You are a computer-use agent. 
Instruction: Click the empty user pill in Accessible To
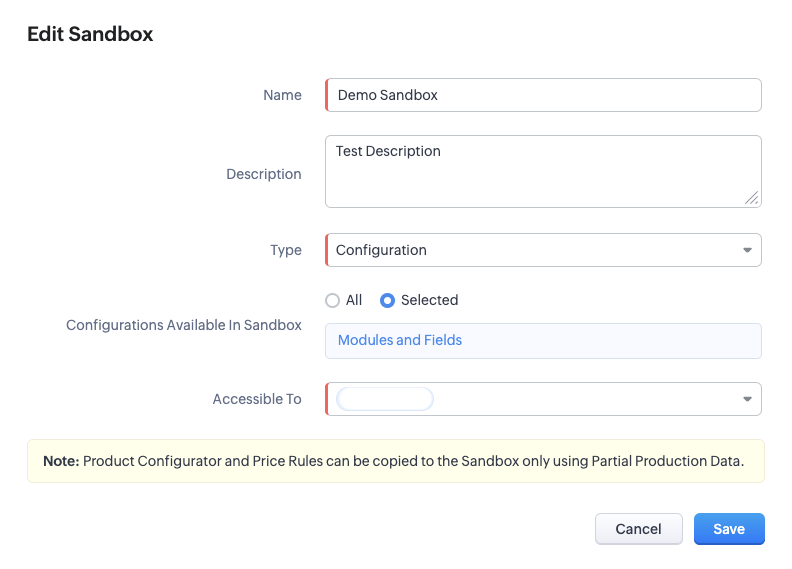(385, 399)
